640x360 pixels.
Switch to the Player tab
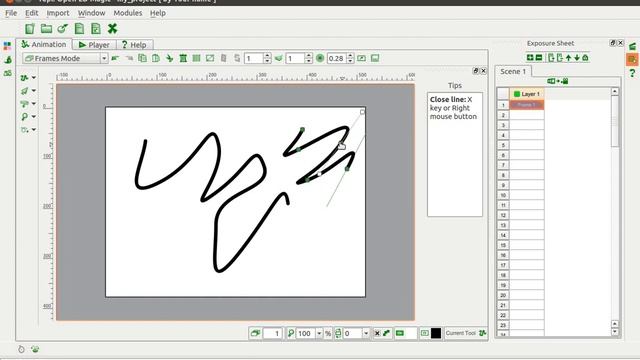pos(94,44)
